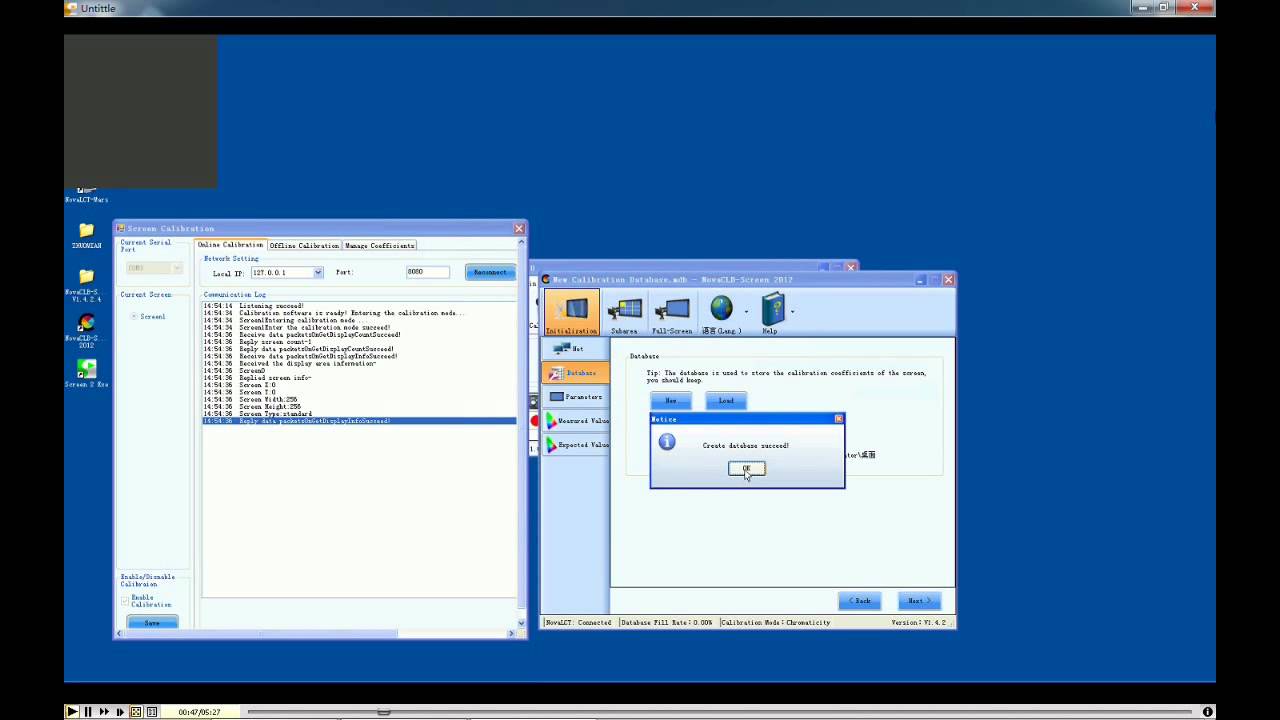Viewport: 1280px width, 720px height.
Task: Open the Full-Screen calibration tool
Action: (672, 313)
